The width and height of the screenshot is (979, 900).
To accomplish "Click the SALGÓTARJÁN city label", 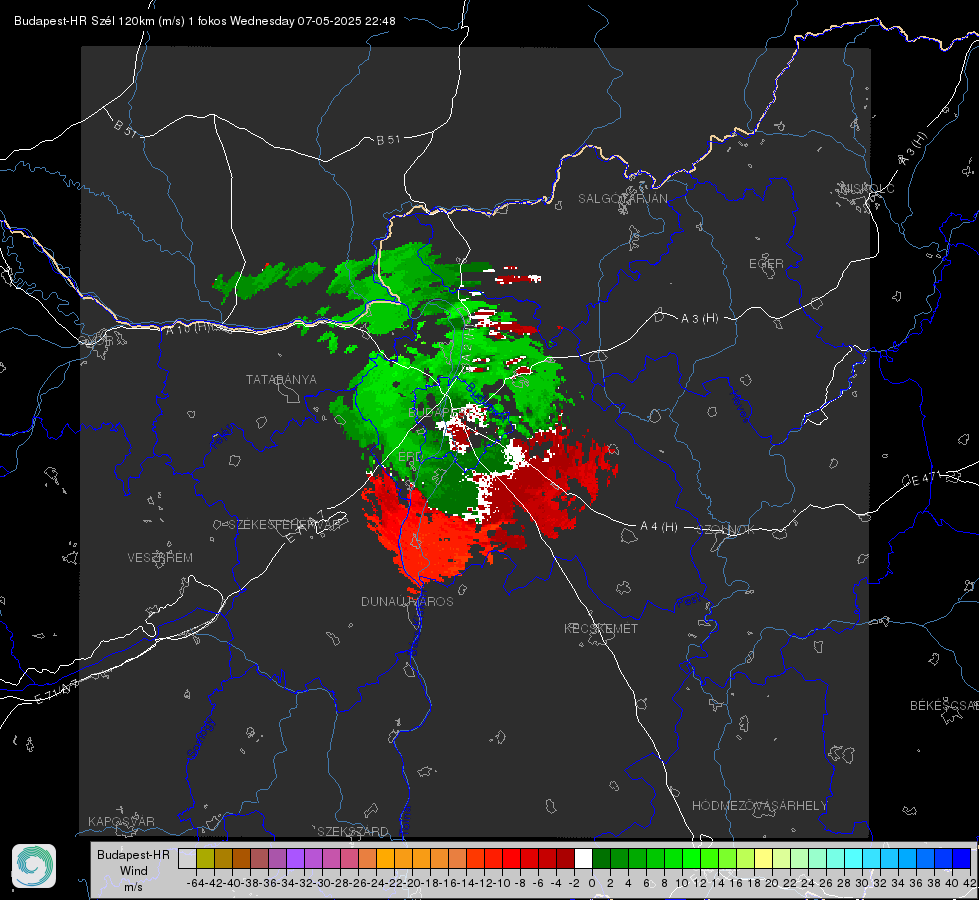I will coord(622,199).
